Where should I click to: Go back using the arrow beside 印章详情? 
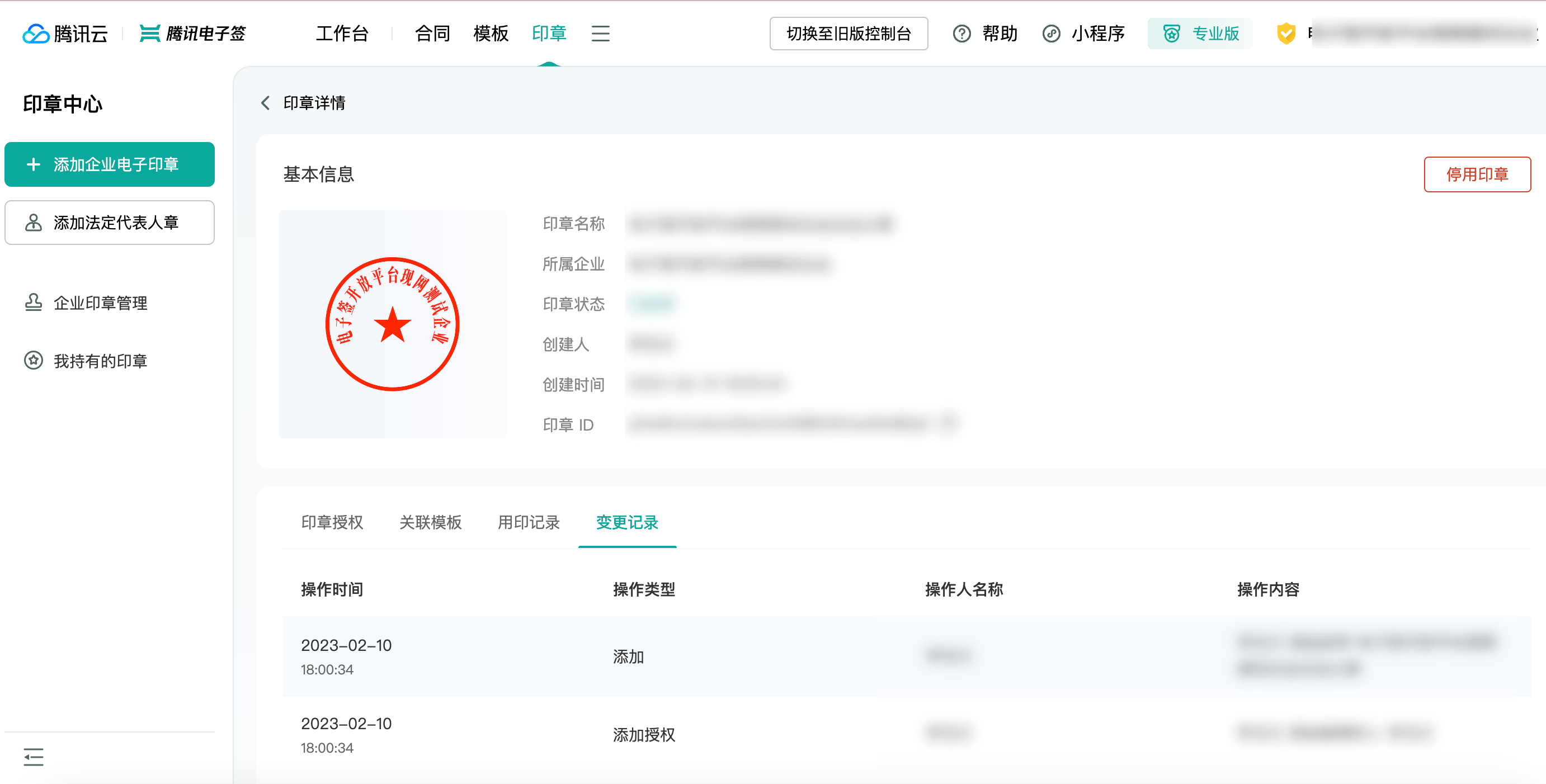coord(265,103)
